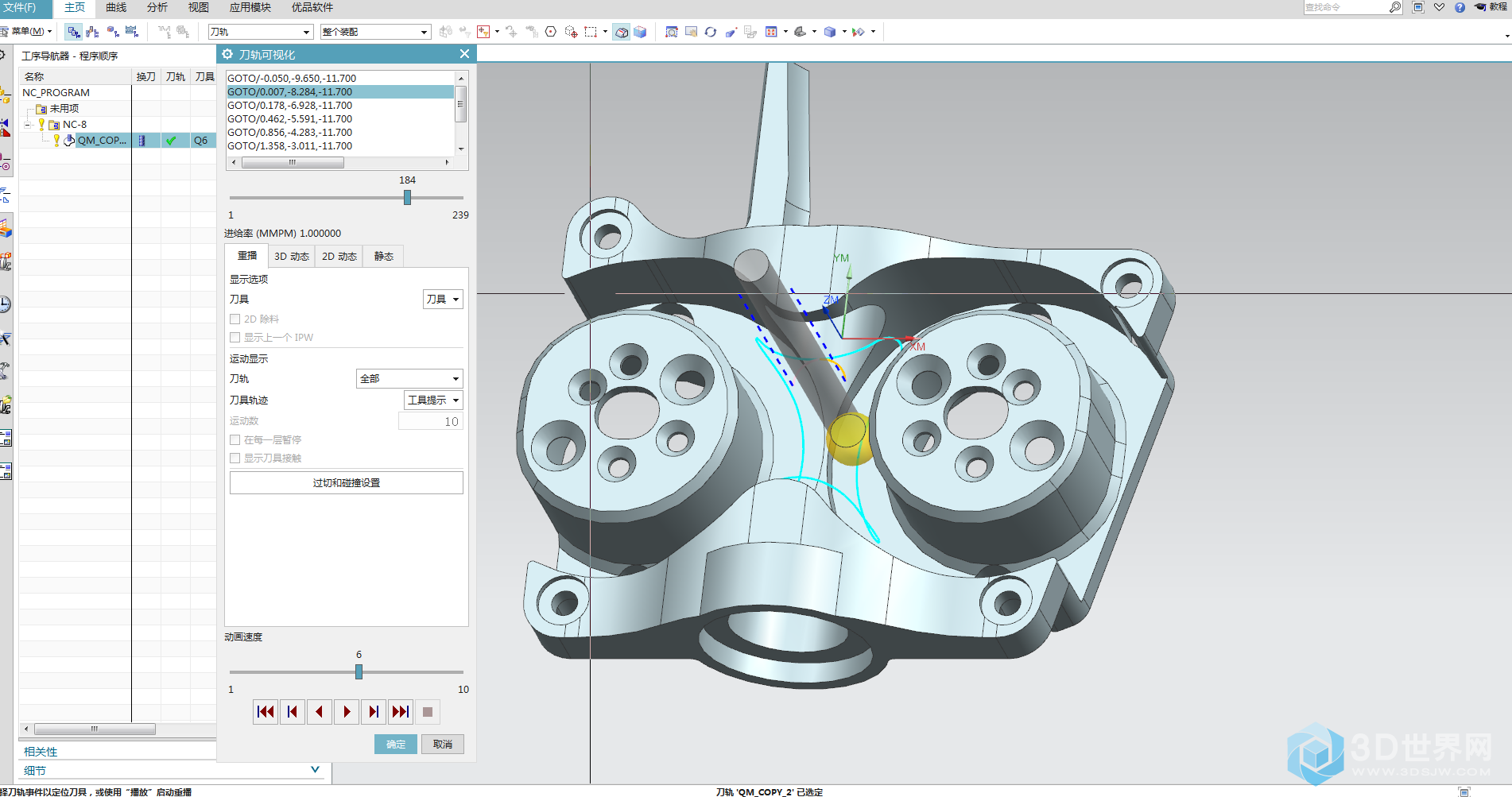Open the 菜单(M) dropdown menu

coord(27,32)
